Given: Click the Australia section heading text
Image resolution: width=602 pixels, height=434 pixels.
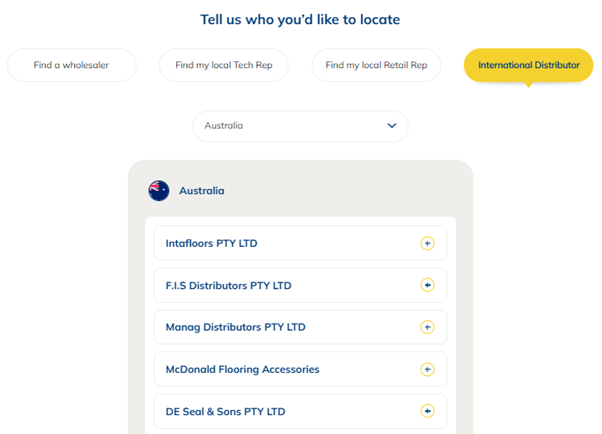Looking at the screenshot, I should pos(201,190).
